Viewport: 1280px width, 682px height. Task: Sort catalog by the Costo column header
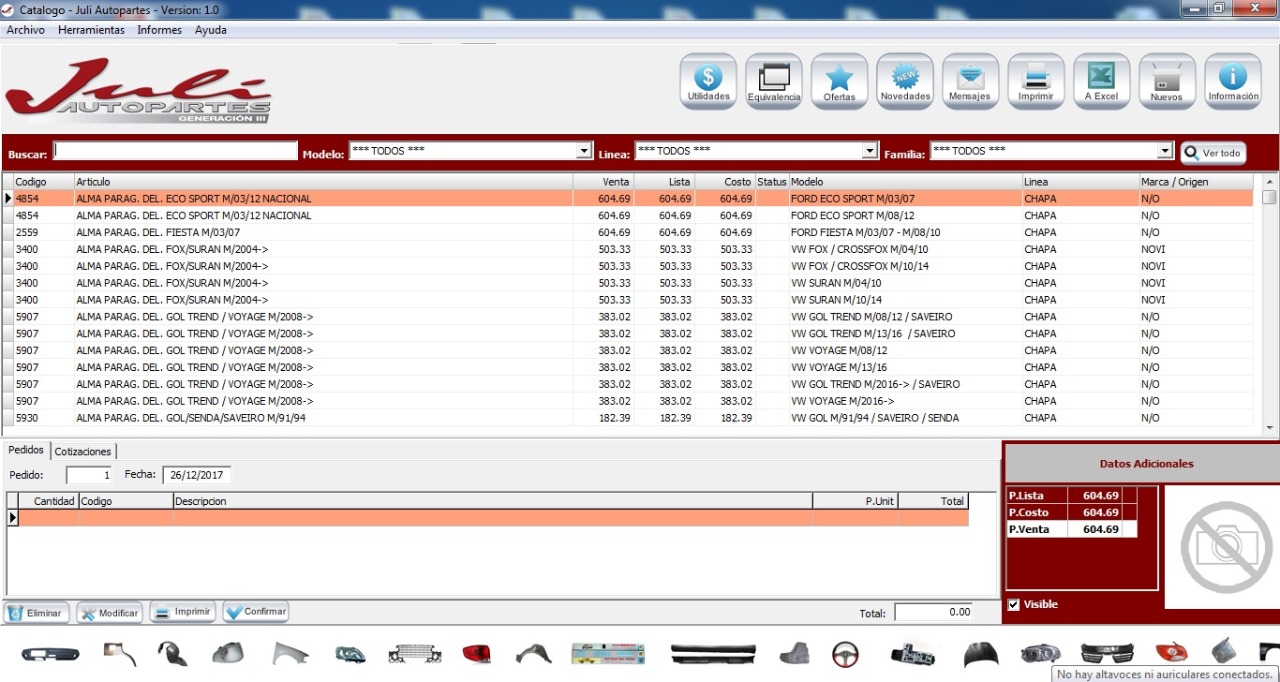(725, 182)
